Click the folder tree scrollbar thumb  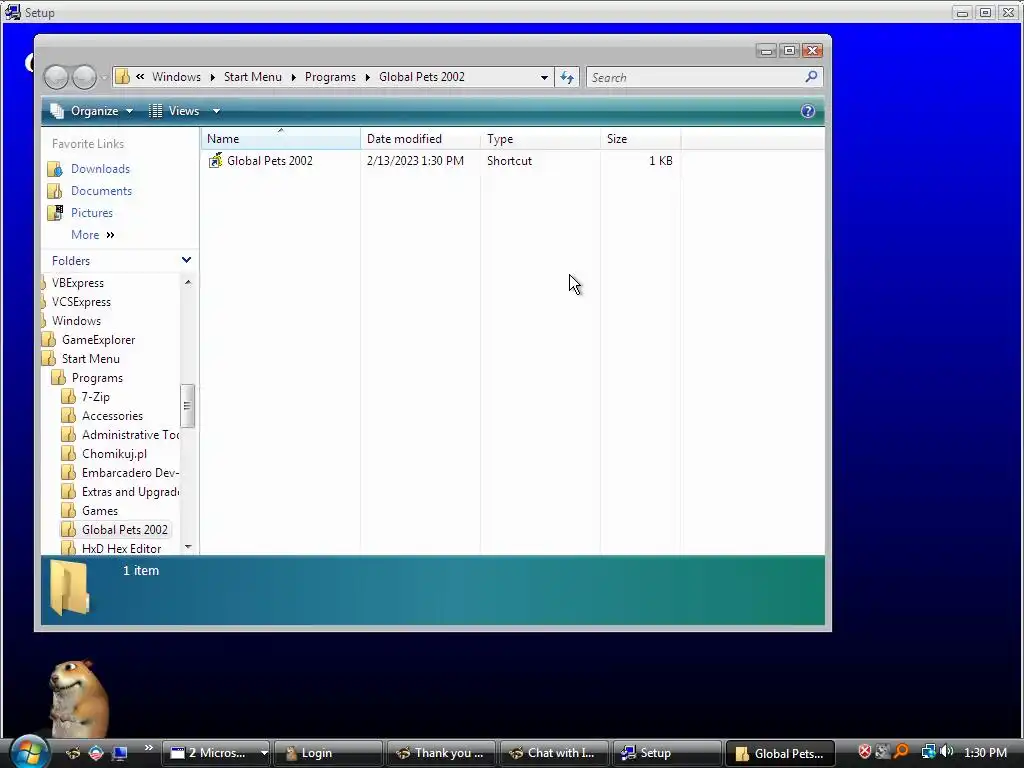coord(187,406)
